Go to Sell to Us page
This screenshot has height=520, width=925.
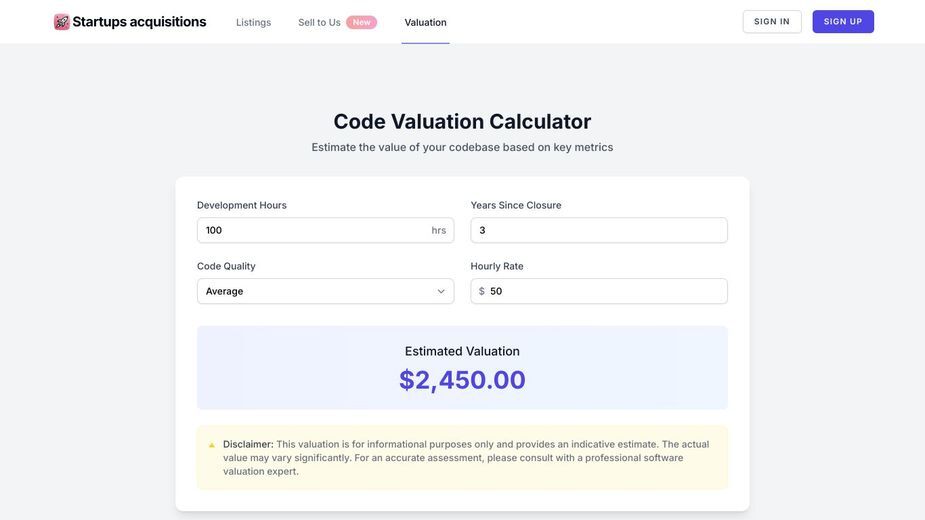pos(319,22)
